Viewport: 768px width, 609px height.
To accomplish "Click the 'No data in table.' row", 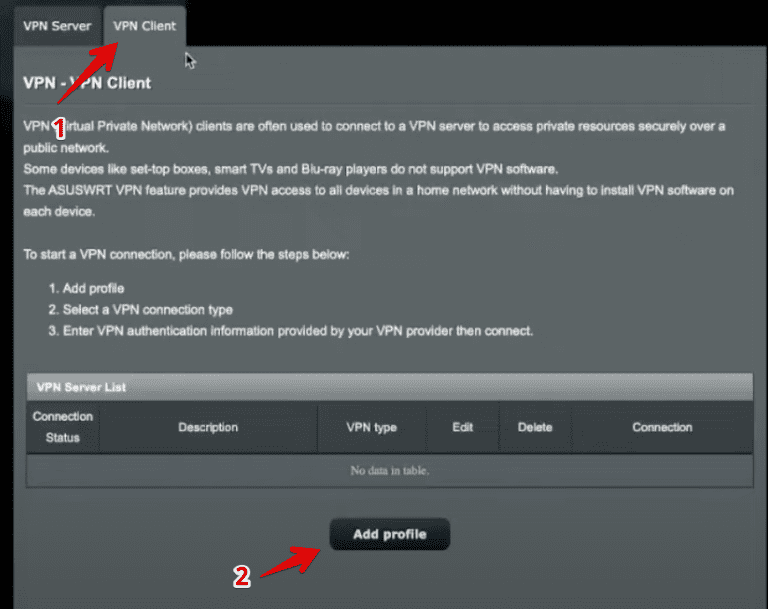I will click(x=390, y=470).
